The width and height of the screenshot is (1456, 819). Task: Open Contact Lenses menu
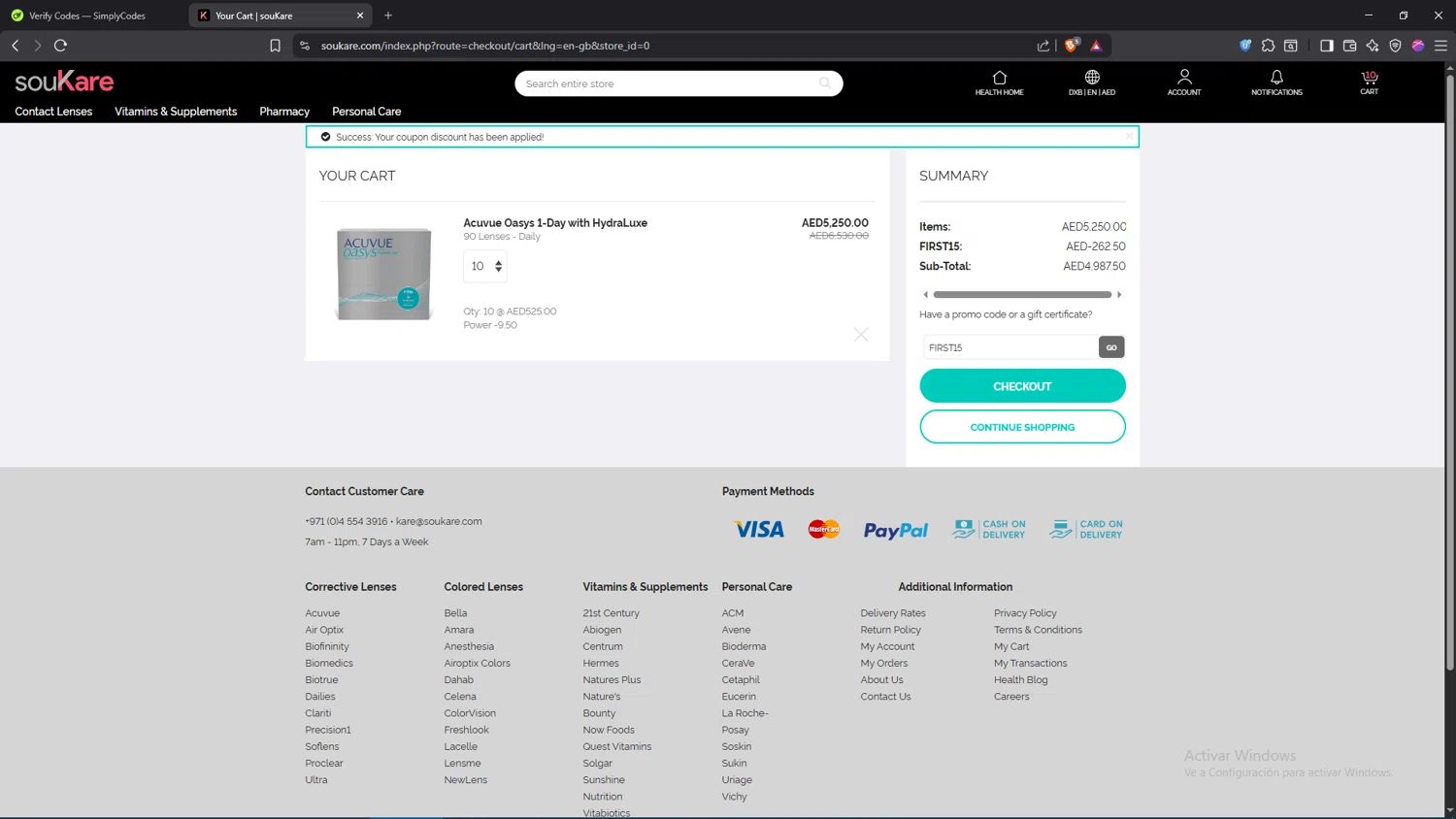[53, 112]
